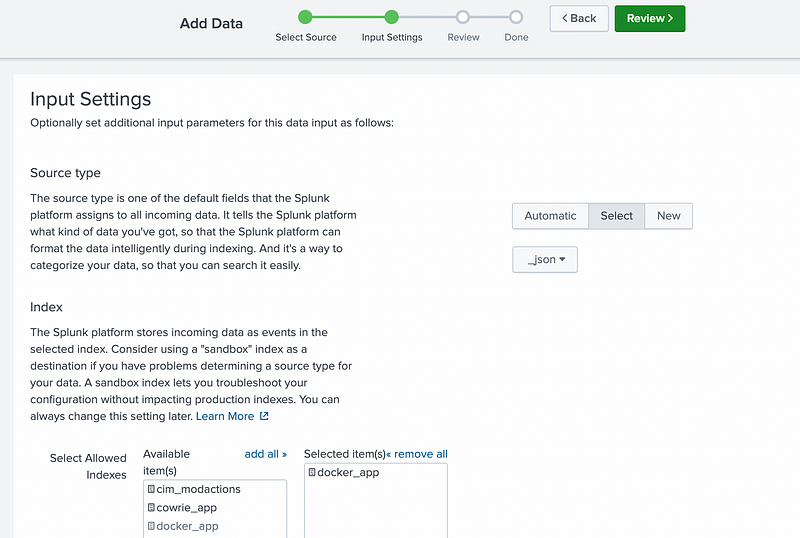Go to Select Source wizard step

306,17
